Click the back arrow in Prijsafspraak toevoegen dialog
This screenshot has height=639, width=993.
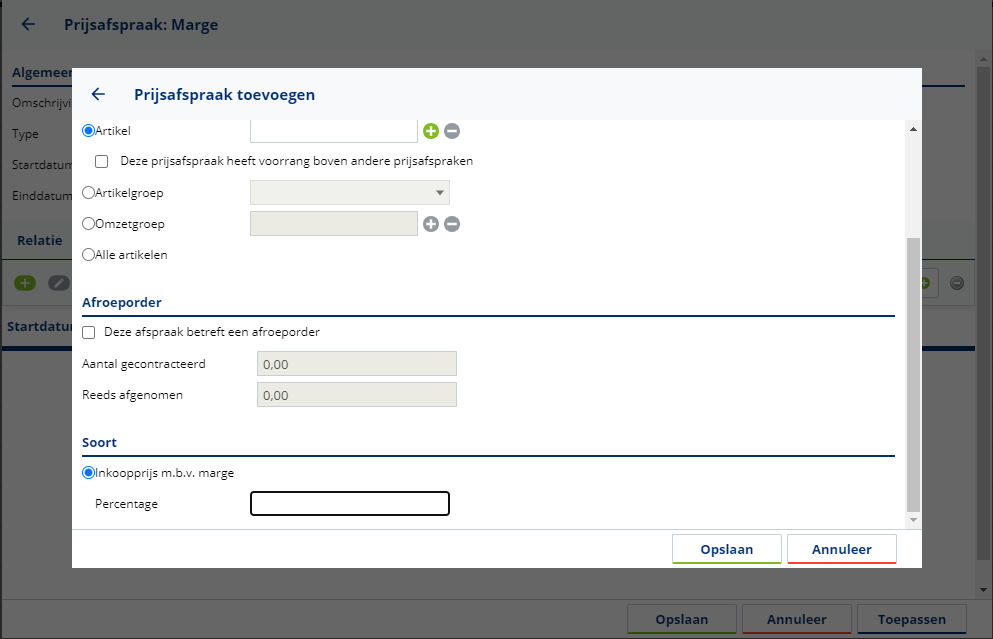(98, 95)
